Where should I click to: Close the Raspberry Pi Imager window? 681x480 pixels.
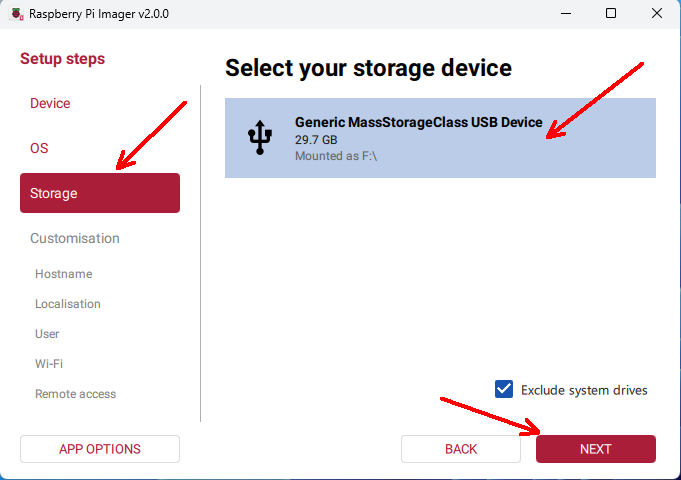tap(656, 13)
